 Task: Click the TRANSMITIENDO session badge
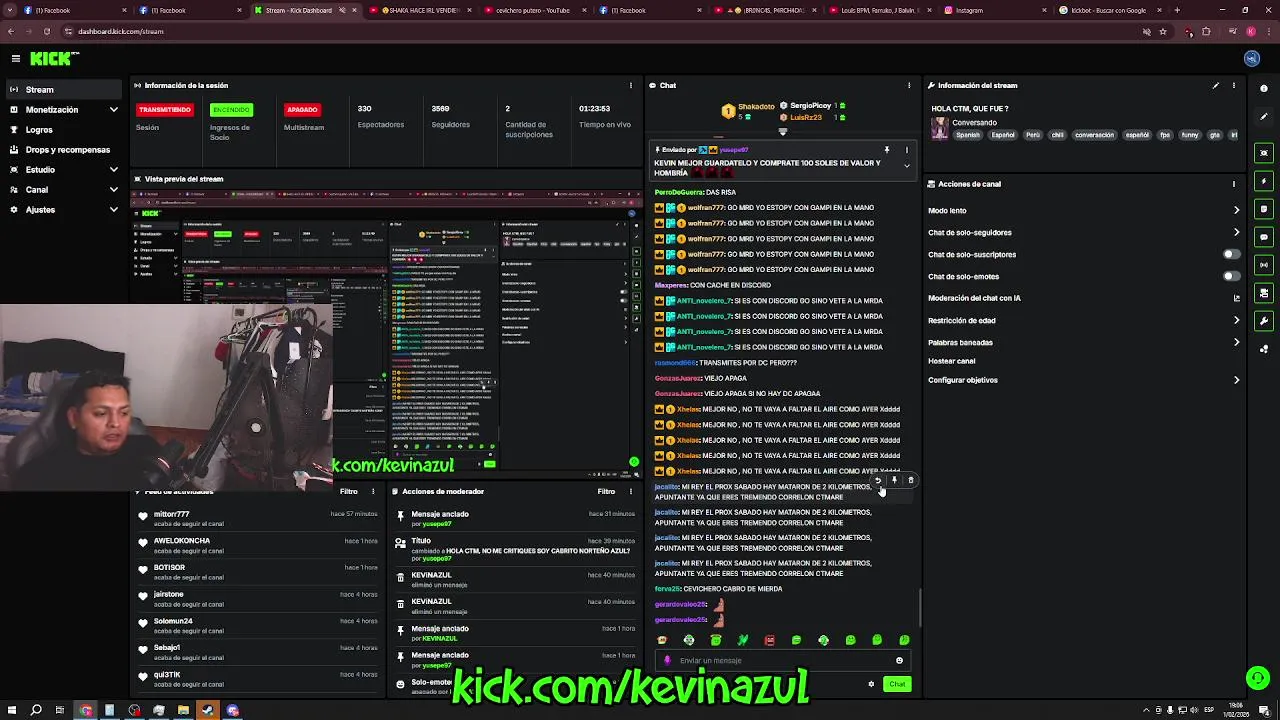click(165, 110)
